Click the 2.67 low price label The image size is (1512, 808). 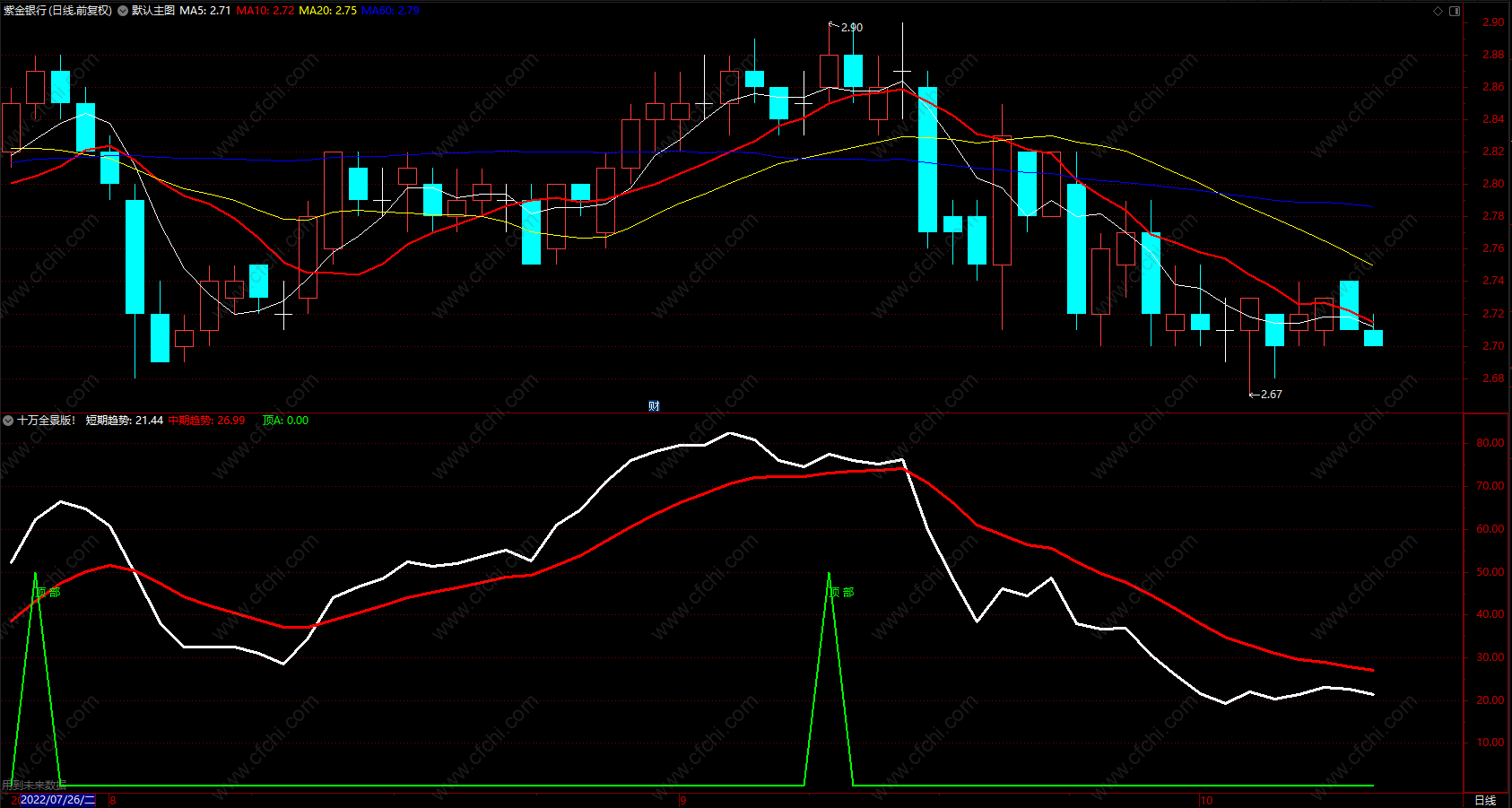click(1271, 395)
